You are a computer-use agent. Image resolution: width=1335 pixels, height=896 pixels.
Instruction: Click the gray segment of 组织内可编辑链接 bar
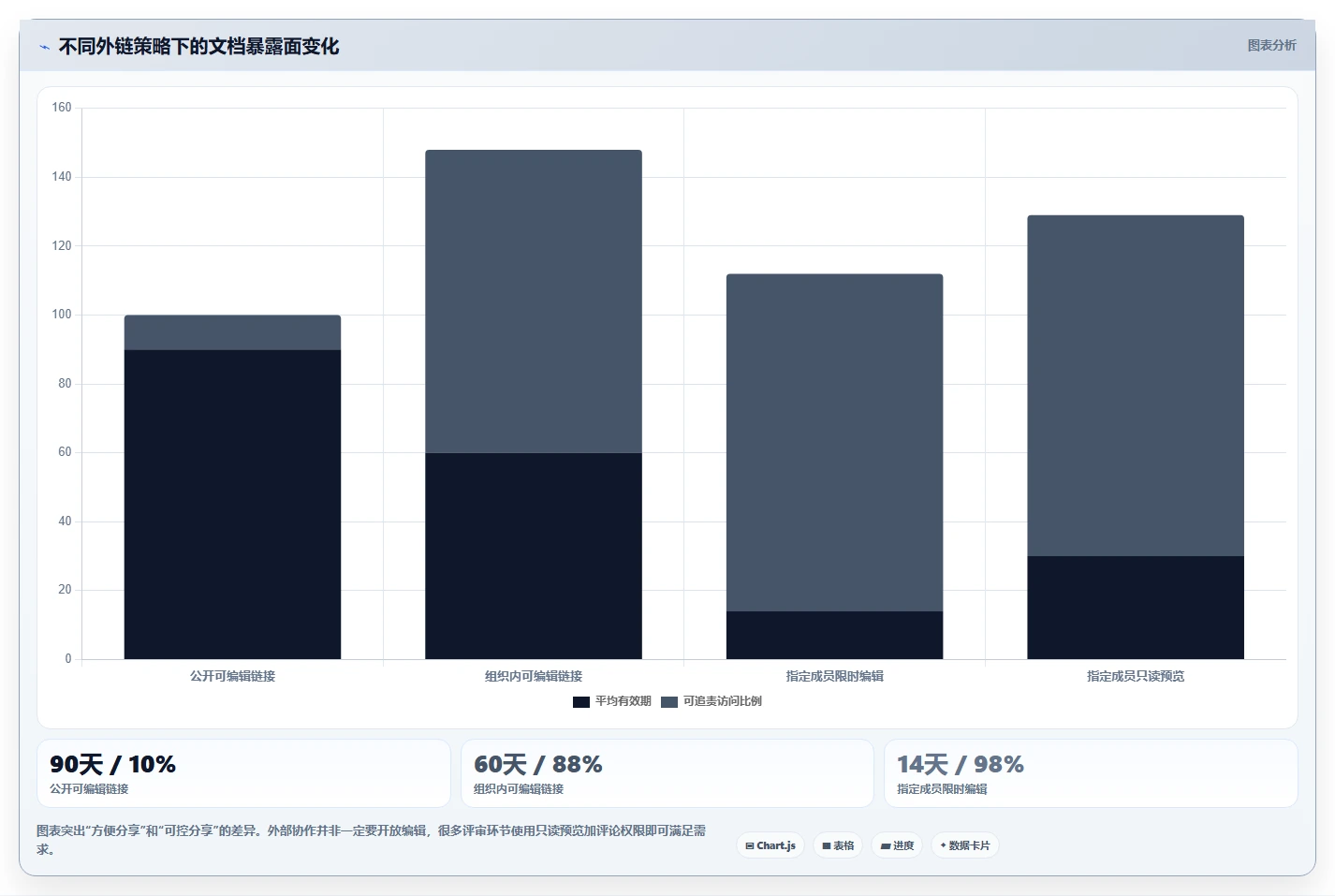[534, 301]
